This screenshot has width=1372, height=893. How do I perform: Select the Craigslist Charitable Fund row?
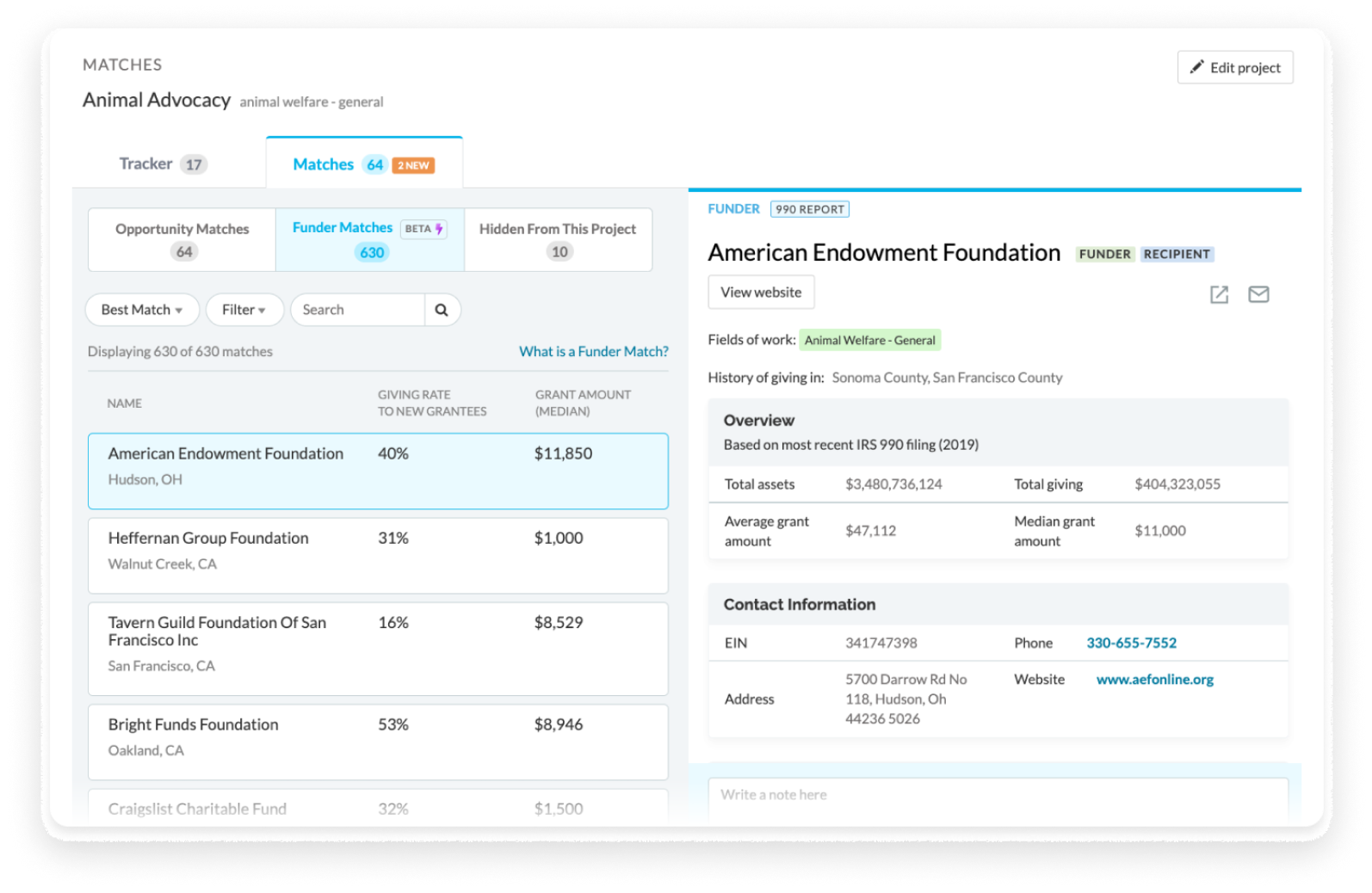pos(378,807)
